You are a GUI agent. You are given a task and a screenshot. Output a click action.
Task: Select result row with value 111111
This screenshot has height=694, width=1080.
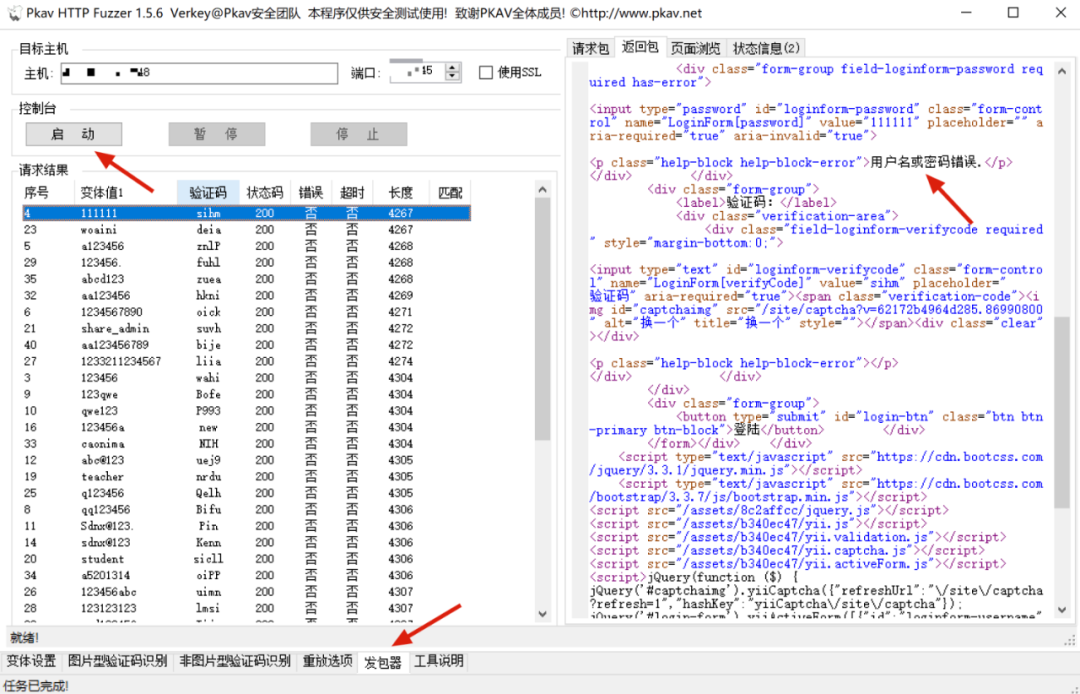pos(247,213)
